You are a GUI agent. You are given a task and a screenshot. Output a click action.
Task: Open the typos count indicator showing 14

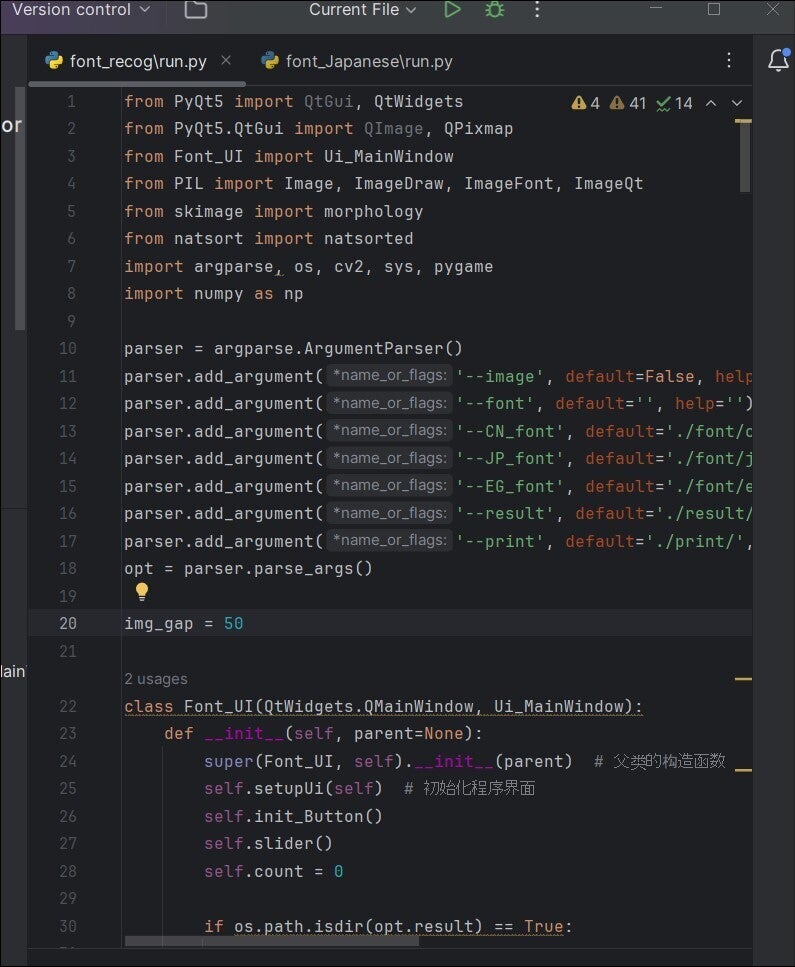[675, 103]
